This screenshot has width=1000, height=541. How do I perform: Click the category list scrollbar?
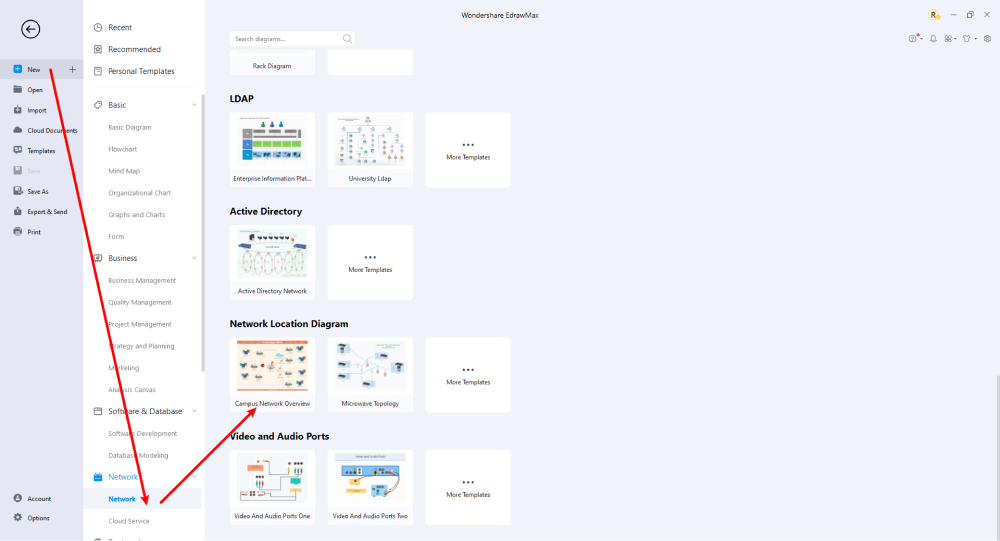coord(203,233)
